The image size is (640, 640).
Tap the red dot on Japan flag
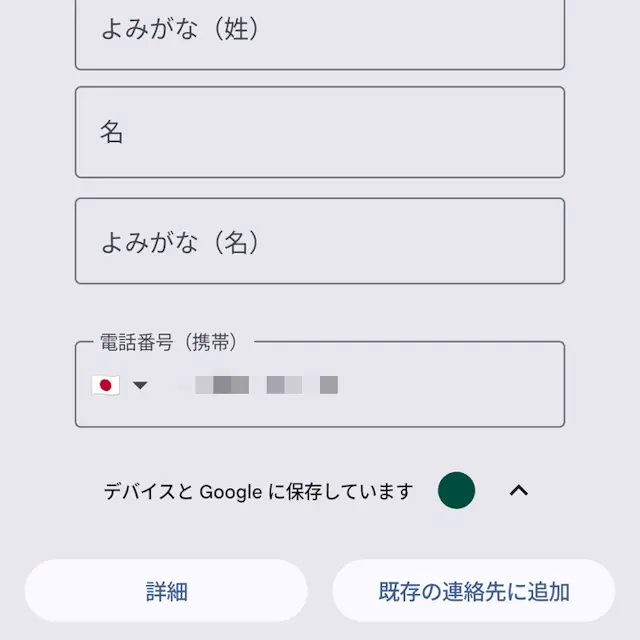pyautogui.click(x=106, y=385)
